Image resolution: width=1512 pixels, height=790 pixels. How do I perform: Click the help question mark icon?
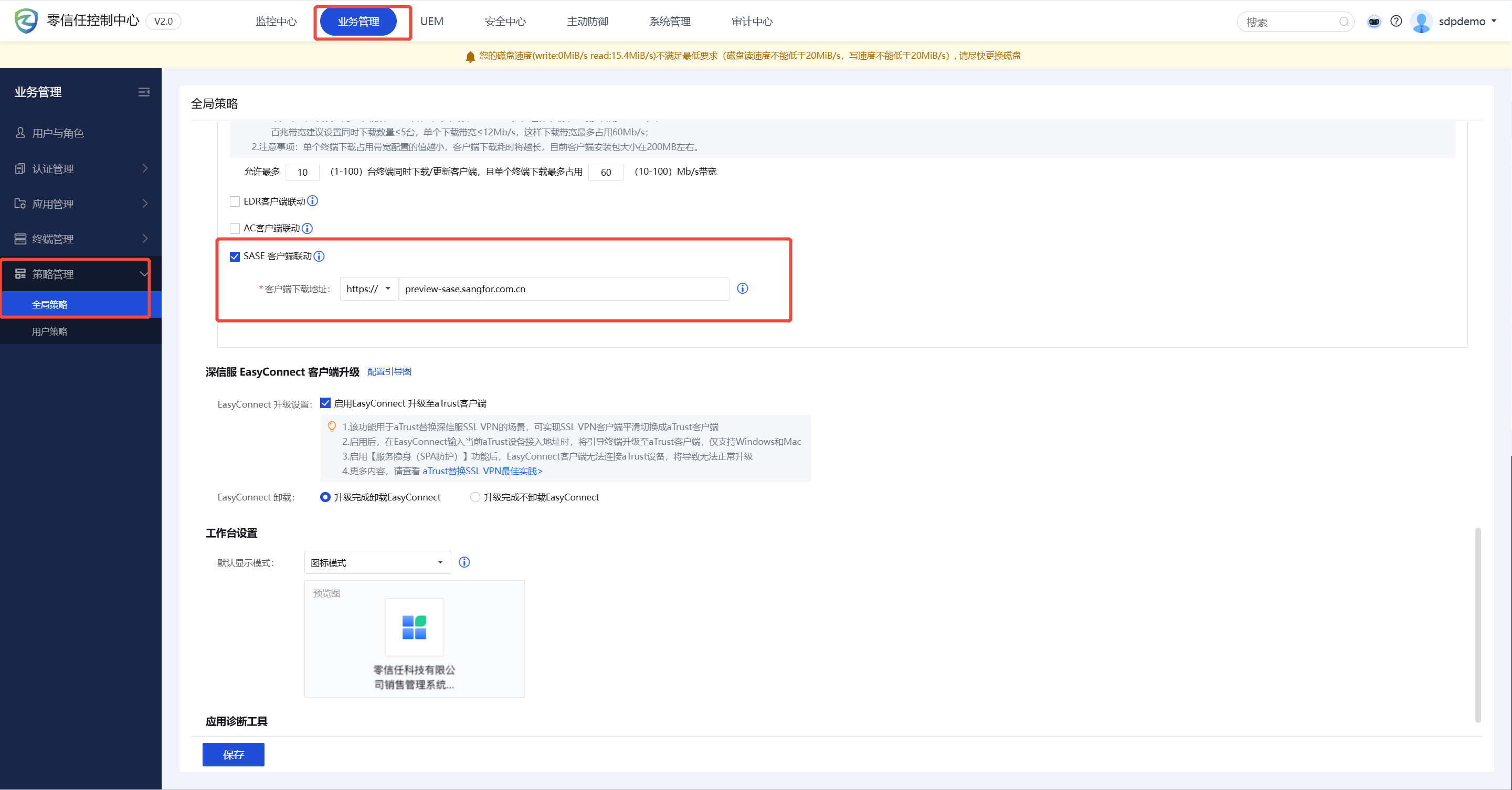[x=1397, y=22]
